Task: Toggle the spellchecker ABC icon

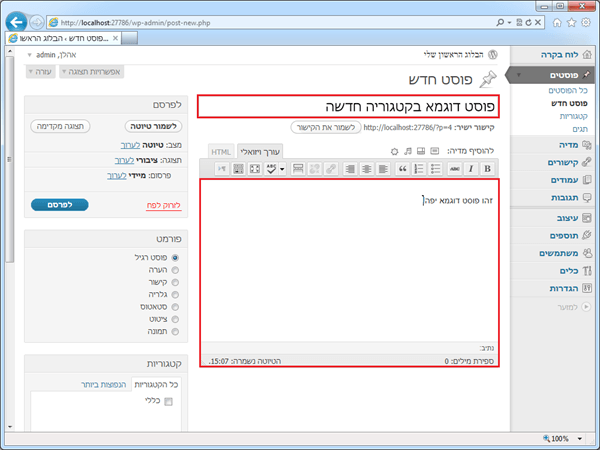Action: tap(271, 169)
